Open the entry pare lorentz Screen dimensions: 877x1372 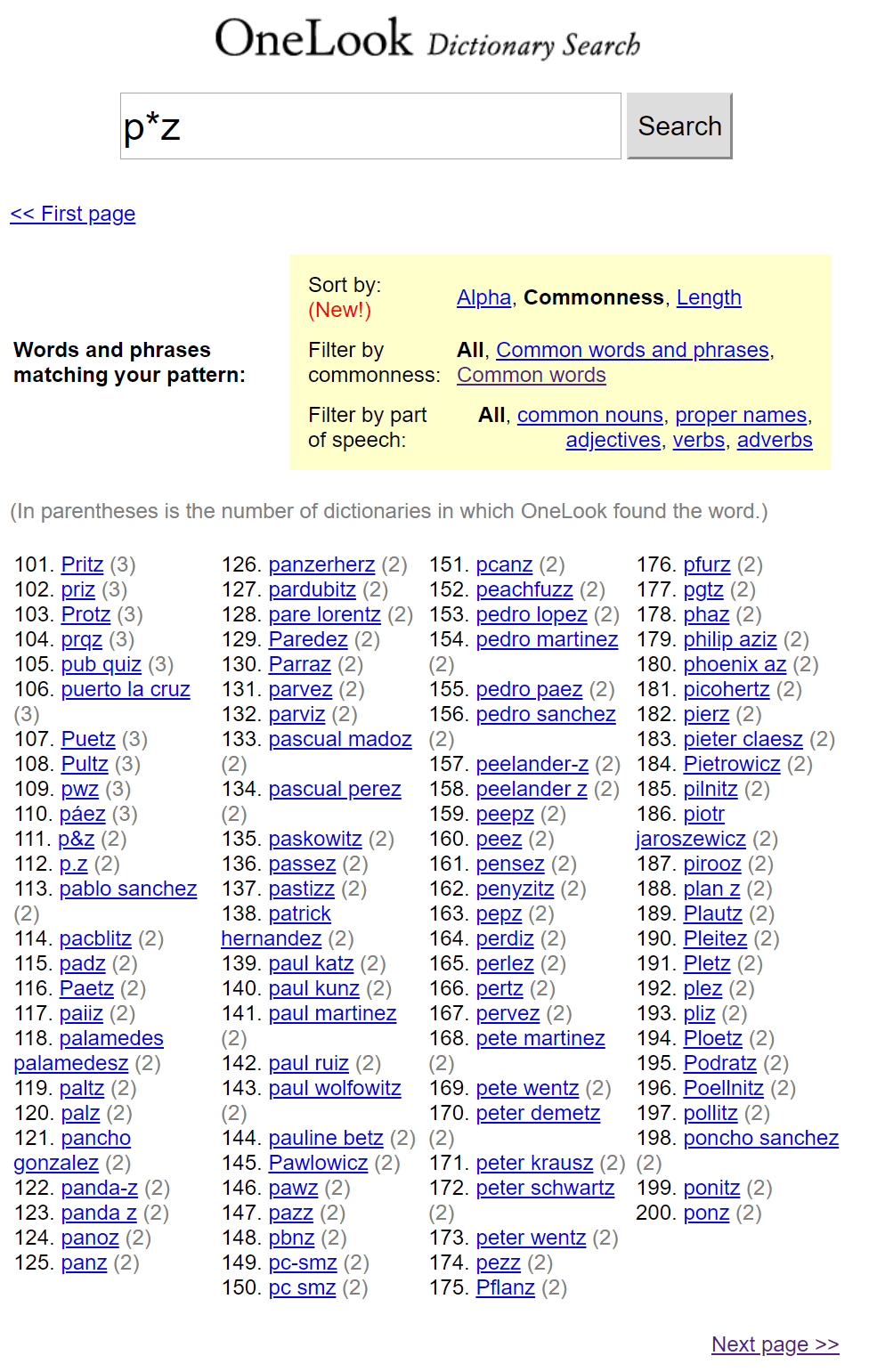(325, 614)
